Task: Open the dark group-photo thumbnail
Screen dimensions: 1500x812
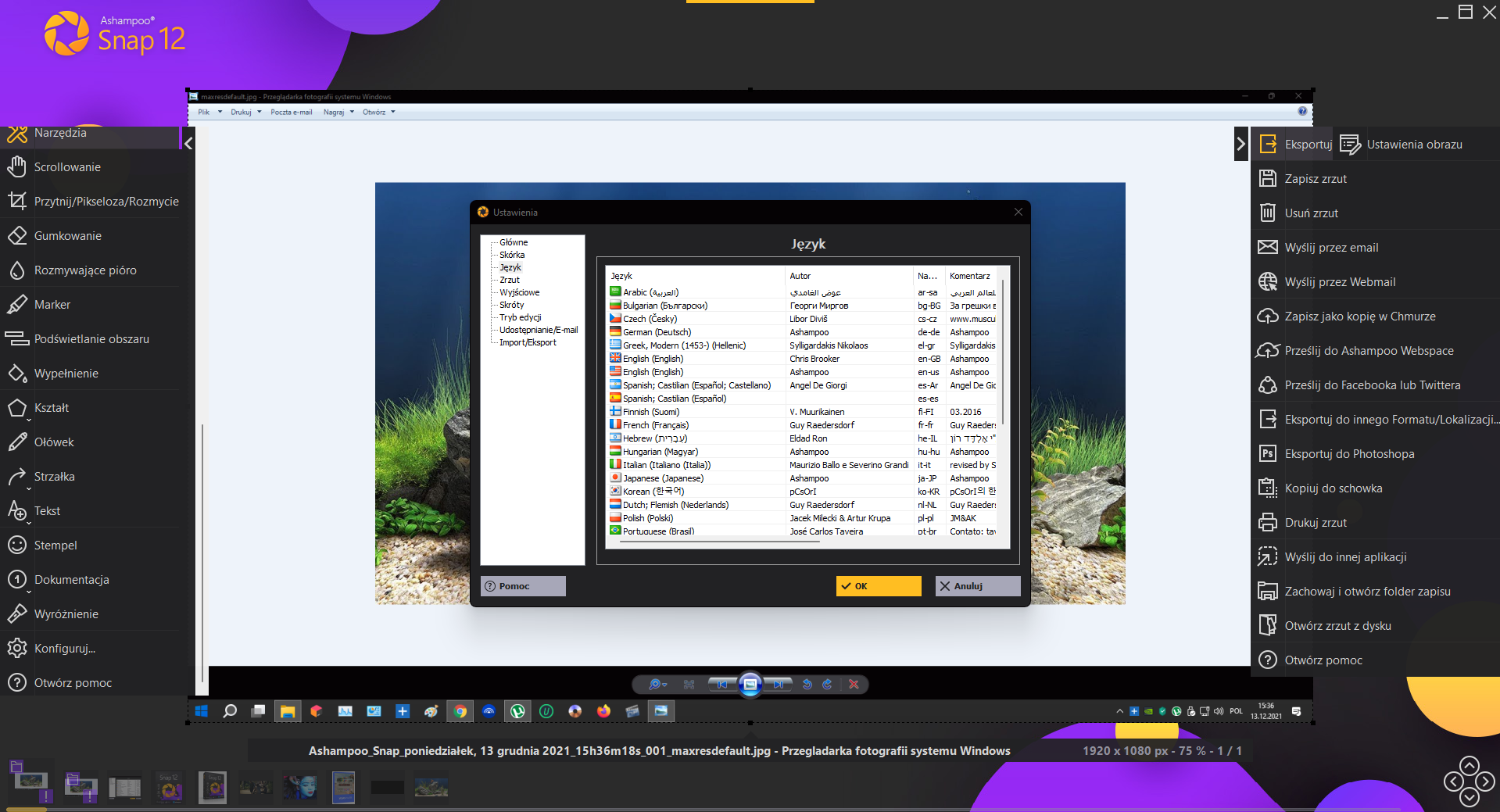Action: pyautogui.click(x=256, y=787)
